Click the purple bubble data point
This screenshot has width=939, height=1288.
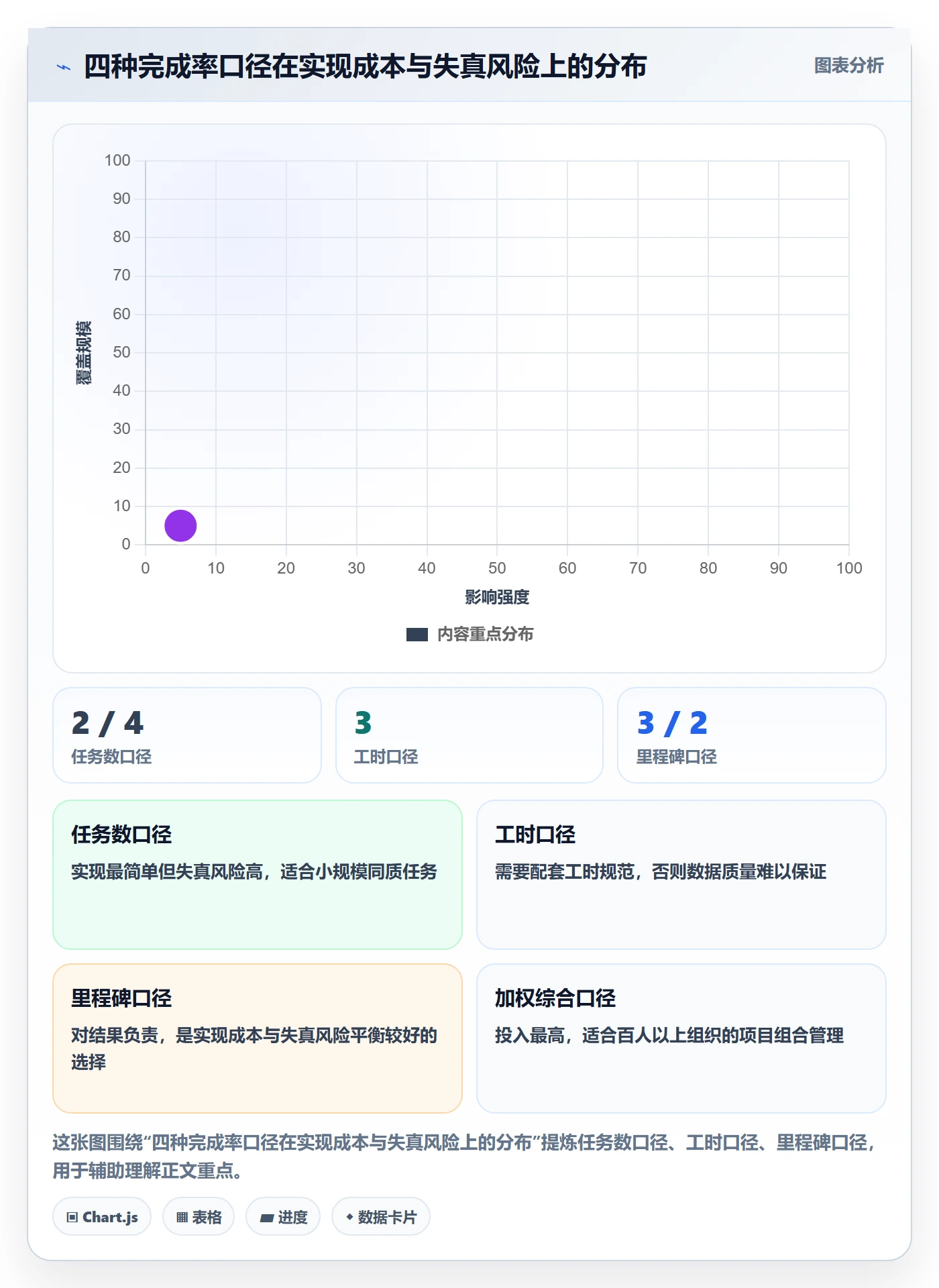180,525
